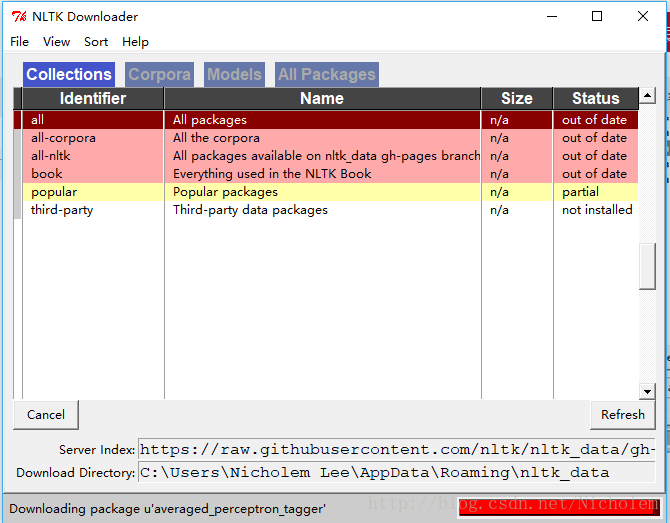Sort by the Size column header
Screen dimensions: 670x523
tap(517, 98)
